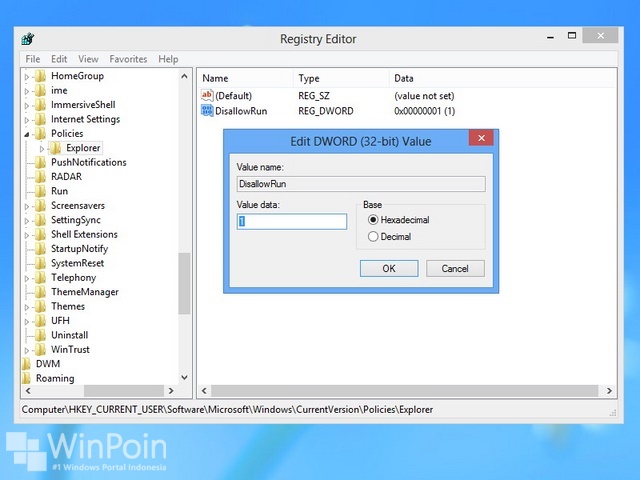Click the WinTrust folder icon
The width and height of the screenshot is (640, 480).
coord(40,349)
